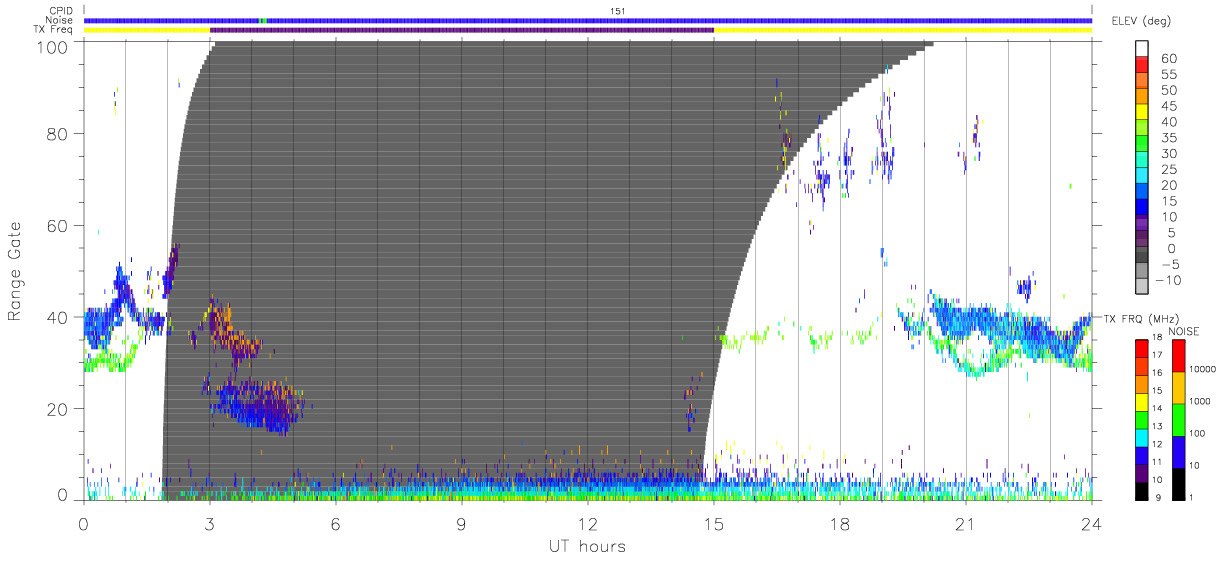Image resolution: width=1228 pixels, height=567 pixels.
Task: Click the 18 tick label on UT axis
Action: 840,523
